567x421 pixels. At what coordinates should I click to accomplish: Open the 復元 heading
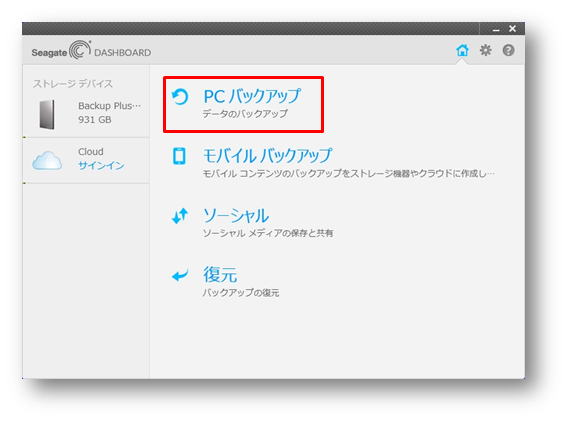[220, 275]
